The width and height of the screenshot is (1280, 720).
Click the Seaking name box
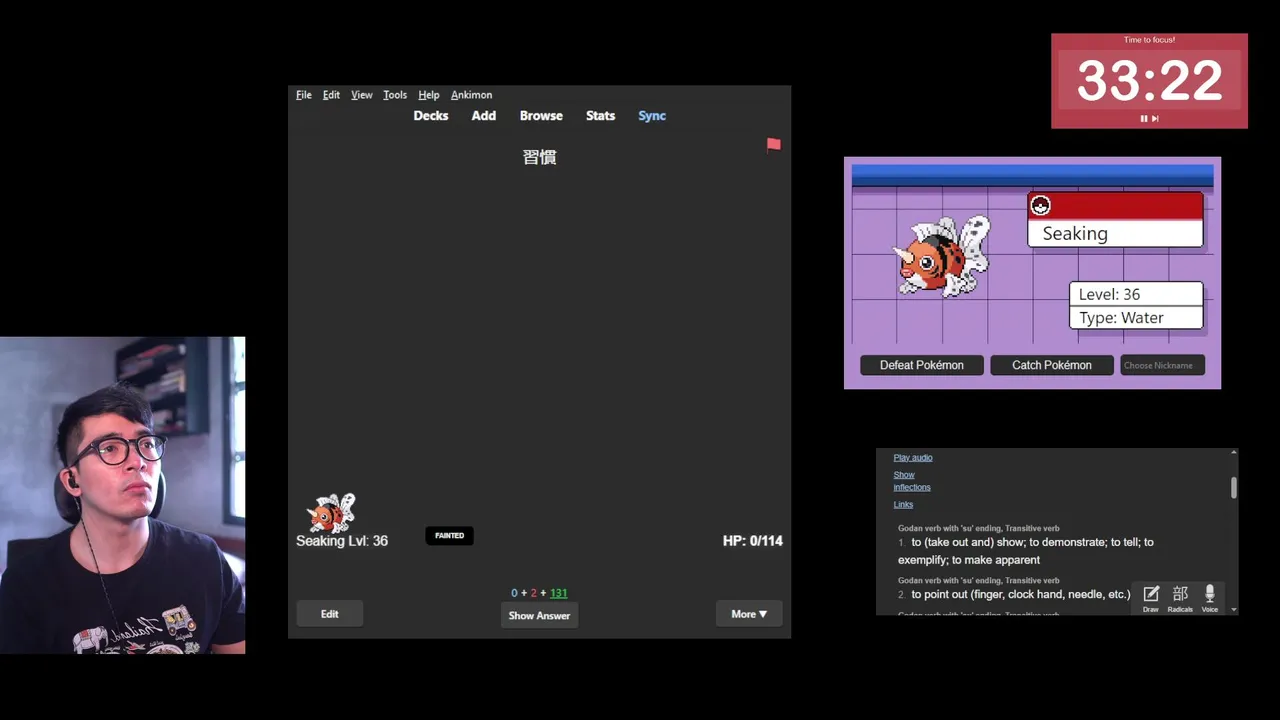point(1115,233)
